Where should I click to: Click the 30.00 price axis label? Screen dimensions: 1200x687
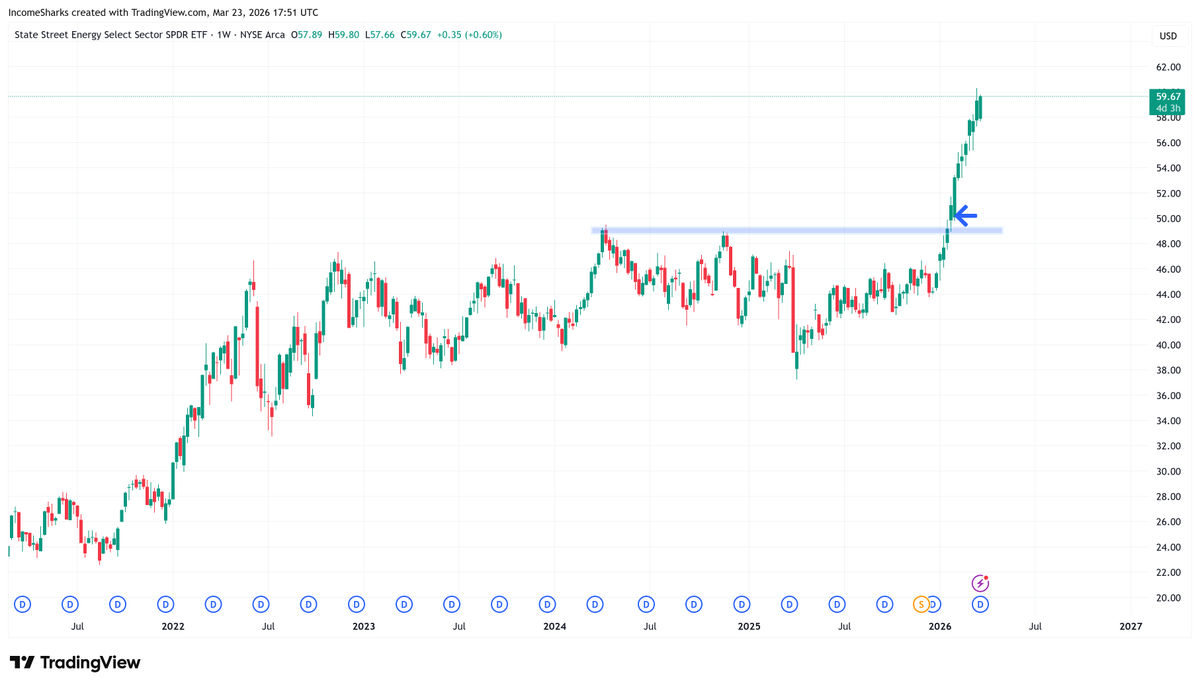click(1168, 472)
